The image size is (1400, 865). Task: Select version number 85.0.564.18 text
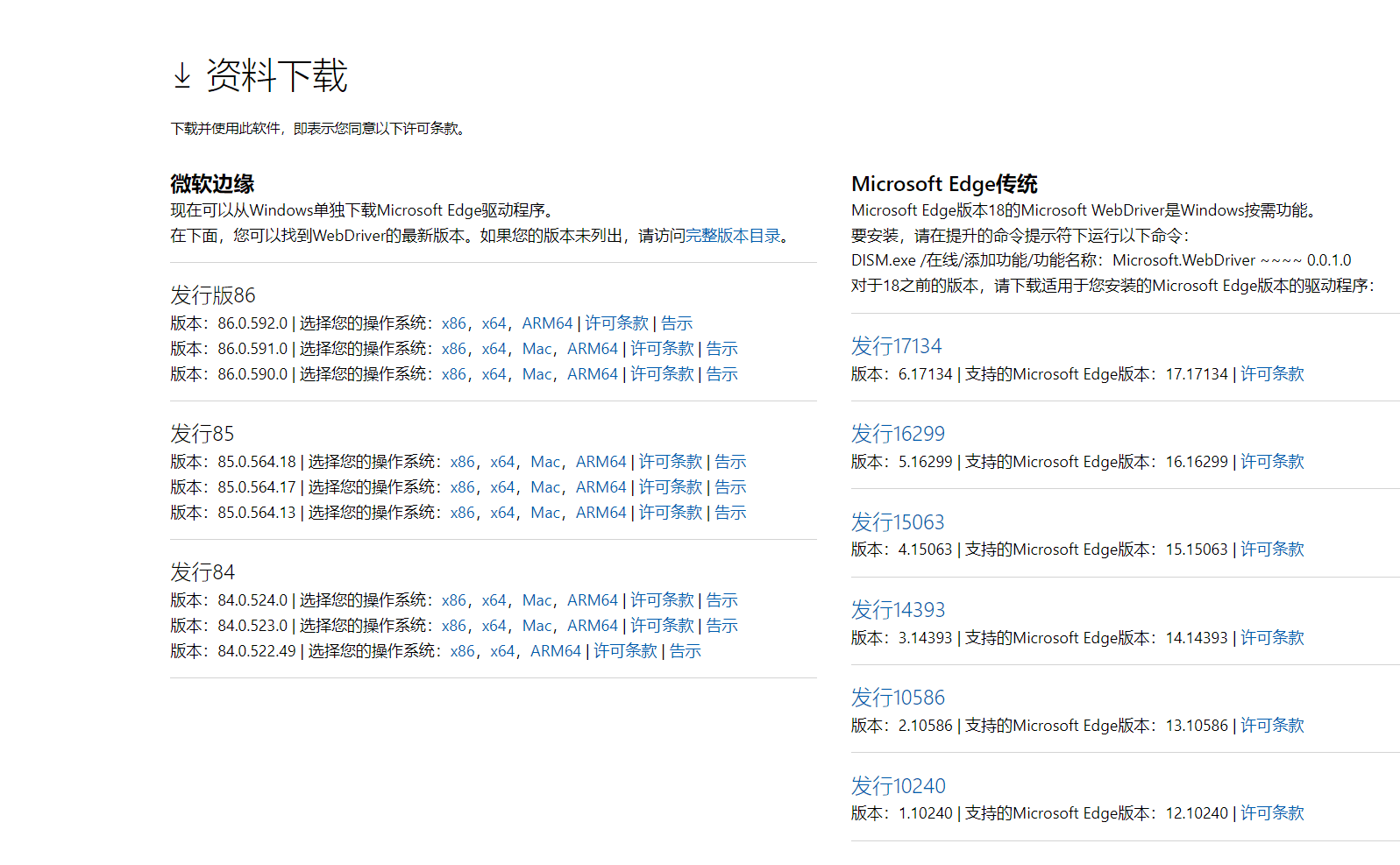pos(257,462)
